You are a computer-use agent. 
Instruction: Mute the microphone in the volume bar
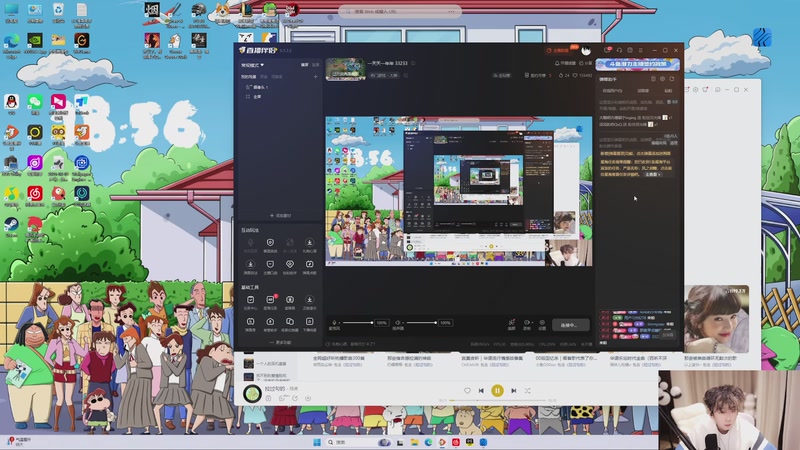click(x=334, y=323)
